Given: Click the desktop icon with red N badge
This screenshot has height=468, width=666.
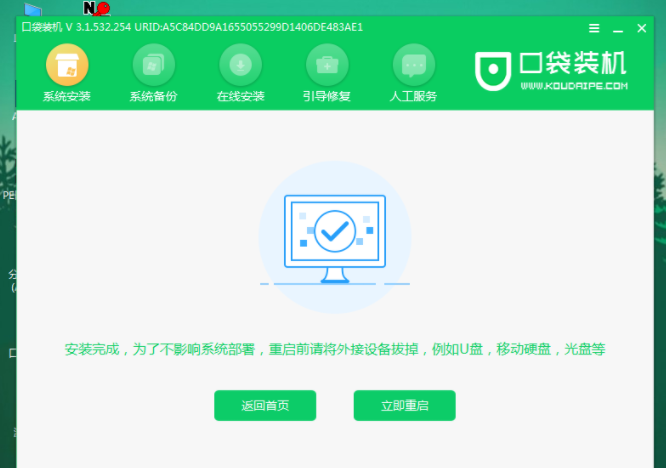Looking at the screenshot, I should click(96, 8).
